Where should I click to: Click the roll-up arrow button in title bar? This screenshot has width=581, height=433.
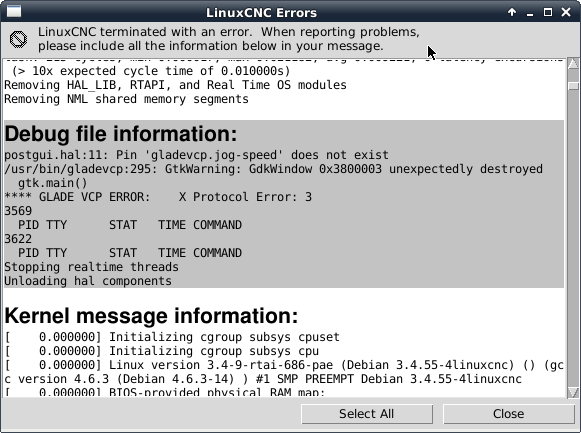512,12
